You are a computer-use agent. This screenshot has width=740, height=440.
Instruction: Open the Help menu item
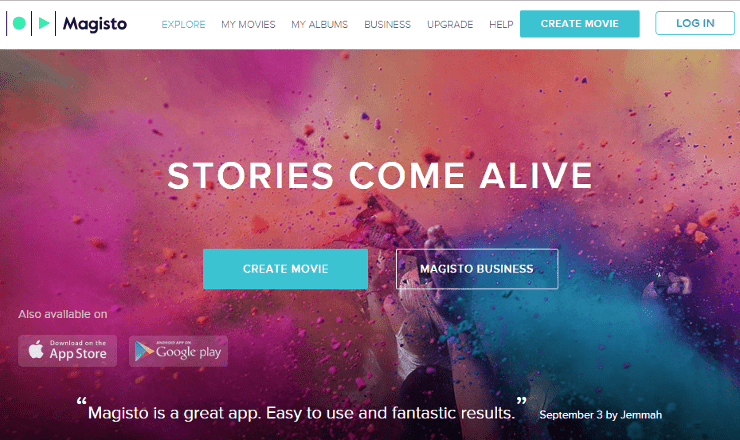pos(501,25)
